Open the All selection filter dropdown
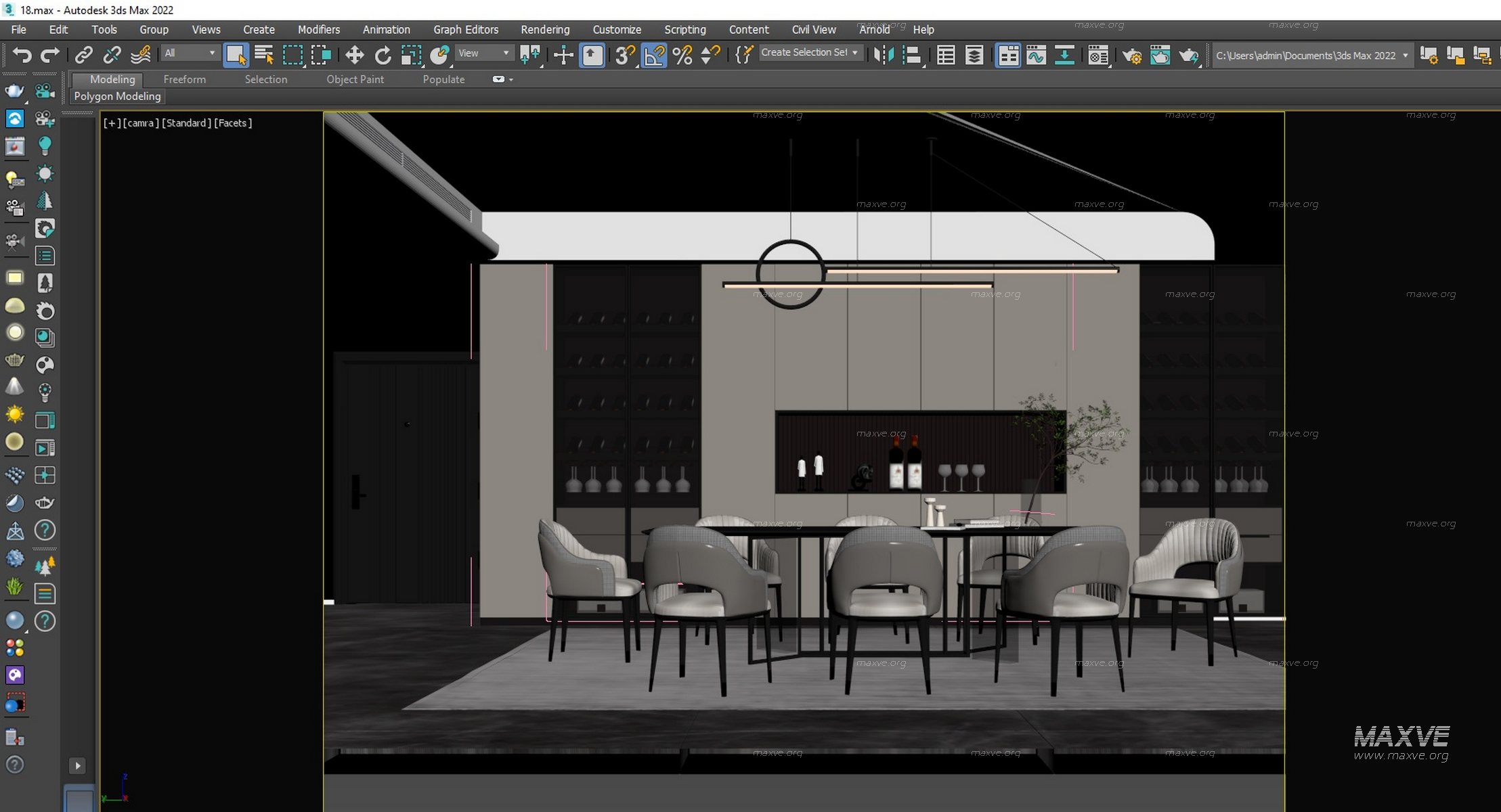Screen dimensions: 1501x812 [x=190, y=53]
